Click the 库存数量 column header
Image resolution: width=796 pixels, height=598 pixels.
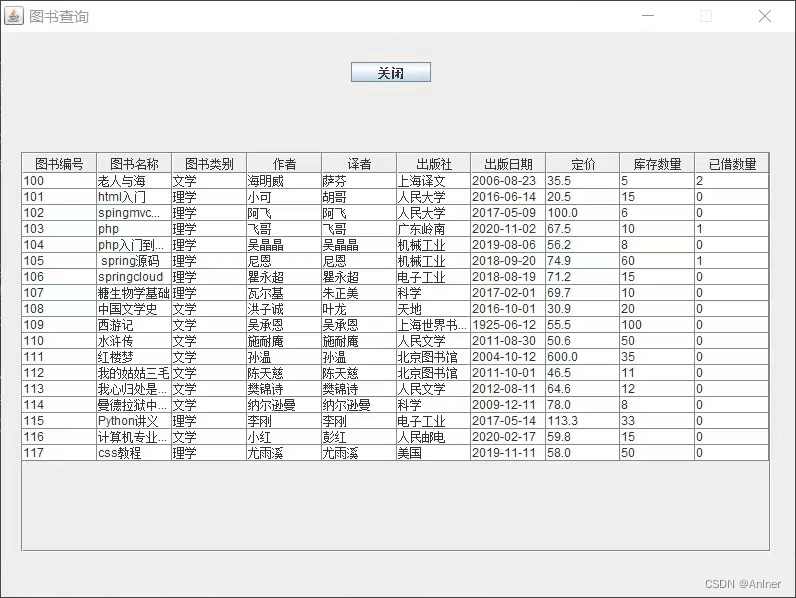(x=657, y=164)
